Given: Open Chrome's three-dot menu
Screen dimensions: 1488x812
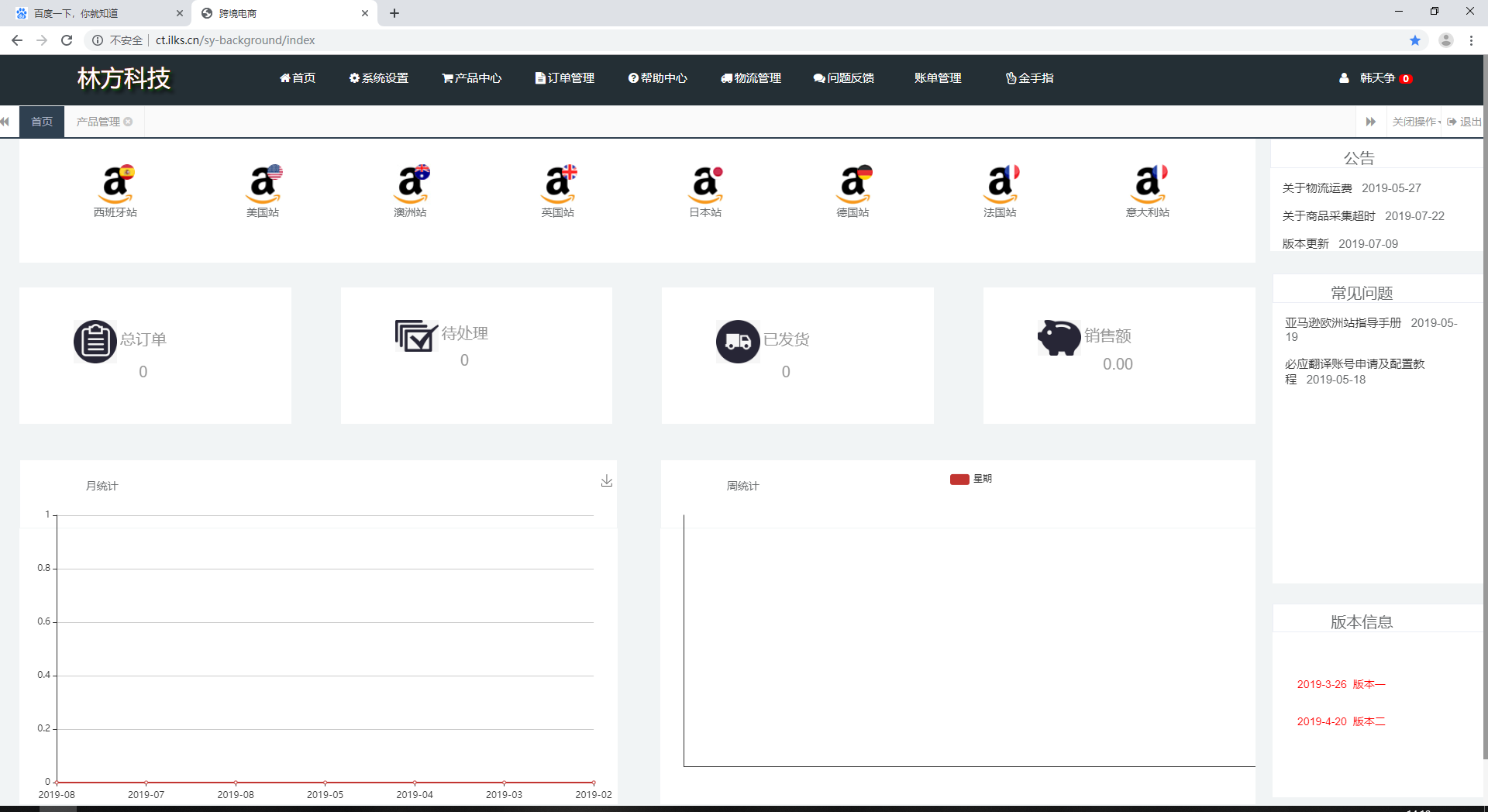Looking at the screenshot, I should [1471, 40].
